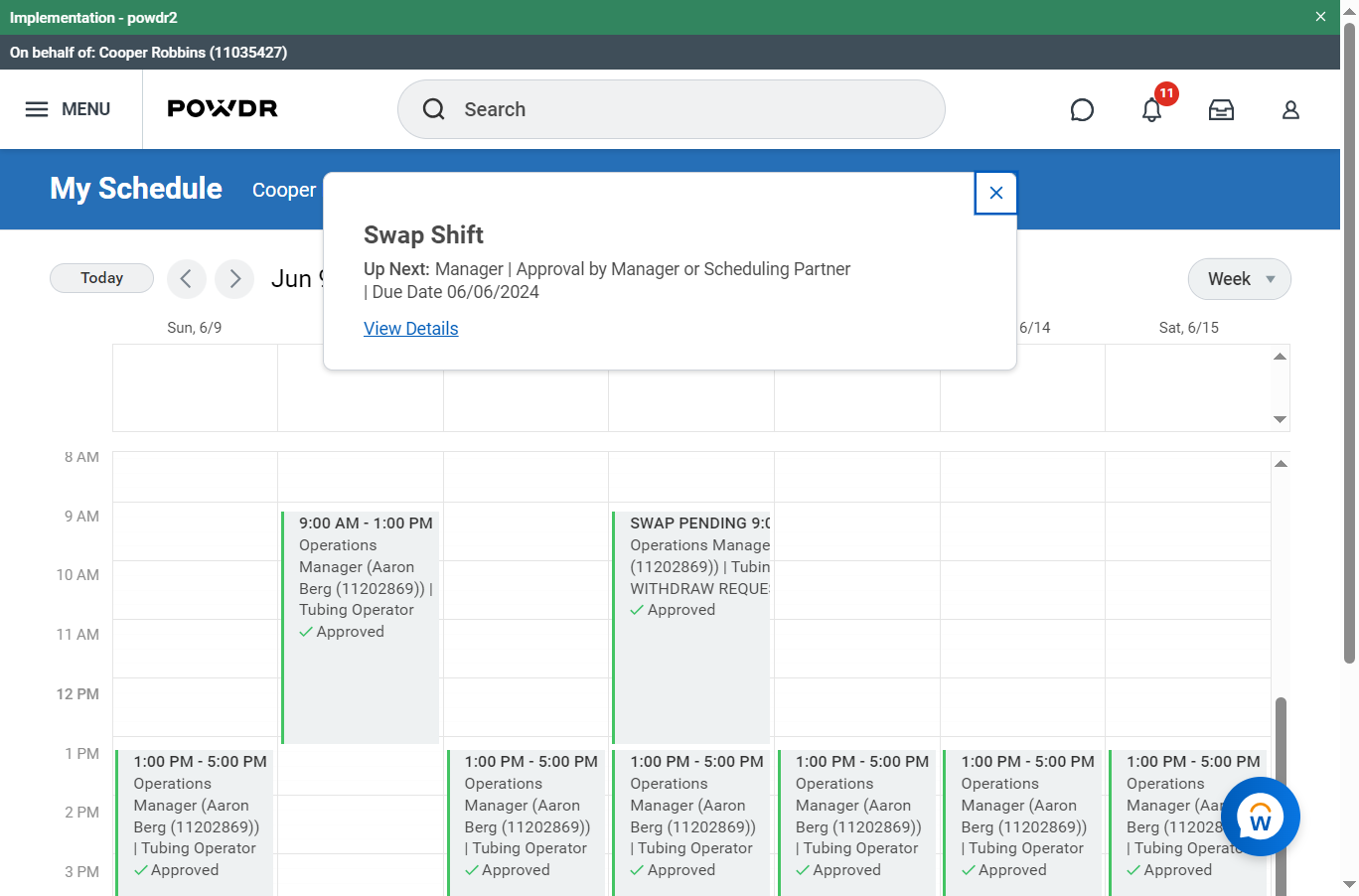Click all-day area scroll down arrow
The width and height of the screenshot is (1359, 896).
tap(1281, 419)
